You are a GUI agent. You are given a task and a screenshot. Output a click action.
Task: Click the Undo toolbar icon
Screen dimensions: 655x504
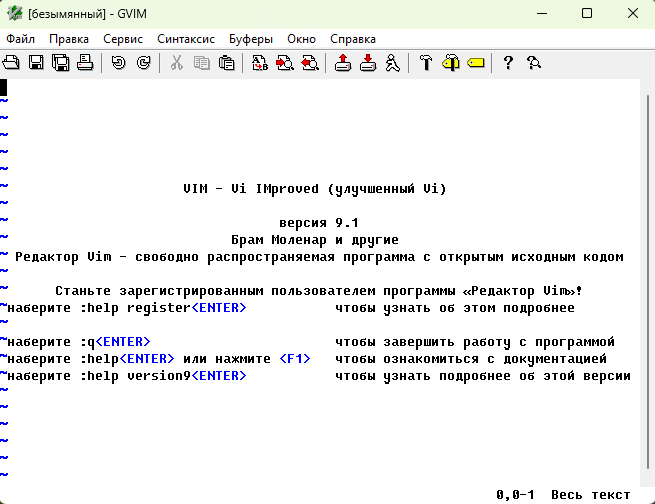point(119,63)
